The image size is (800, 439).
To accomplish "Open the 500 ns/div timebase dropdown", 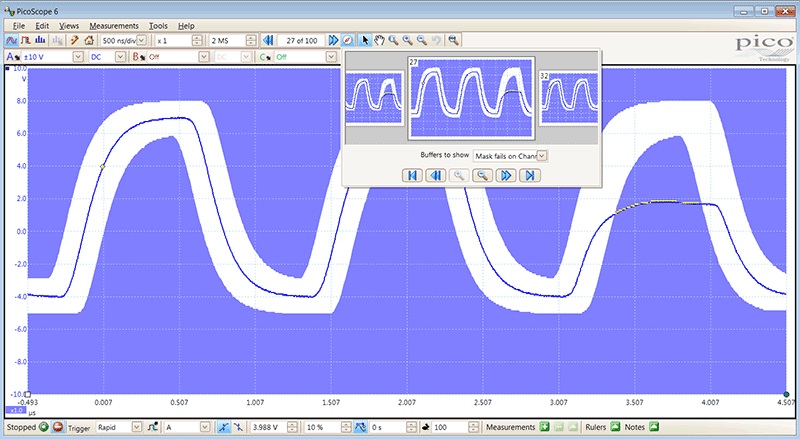I will [143, 40].
